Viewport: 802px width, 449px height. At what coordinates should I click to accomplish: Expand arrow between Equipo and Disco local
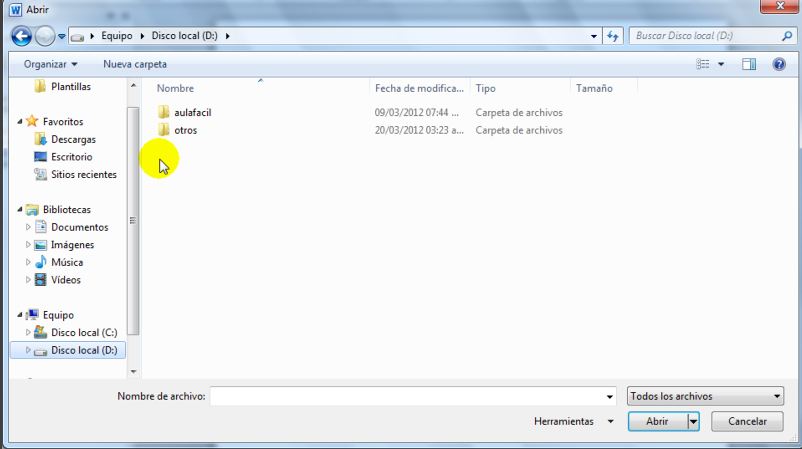coord(142,36)
